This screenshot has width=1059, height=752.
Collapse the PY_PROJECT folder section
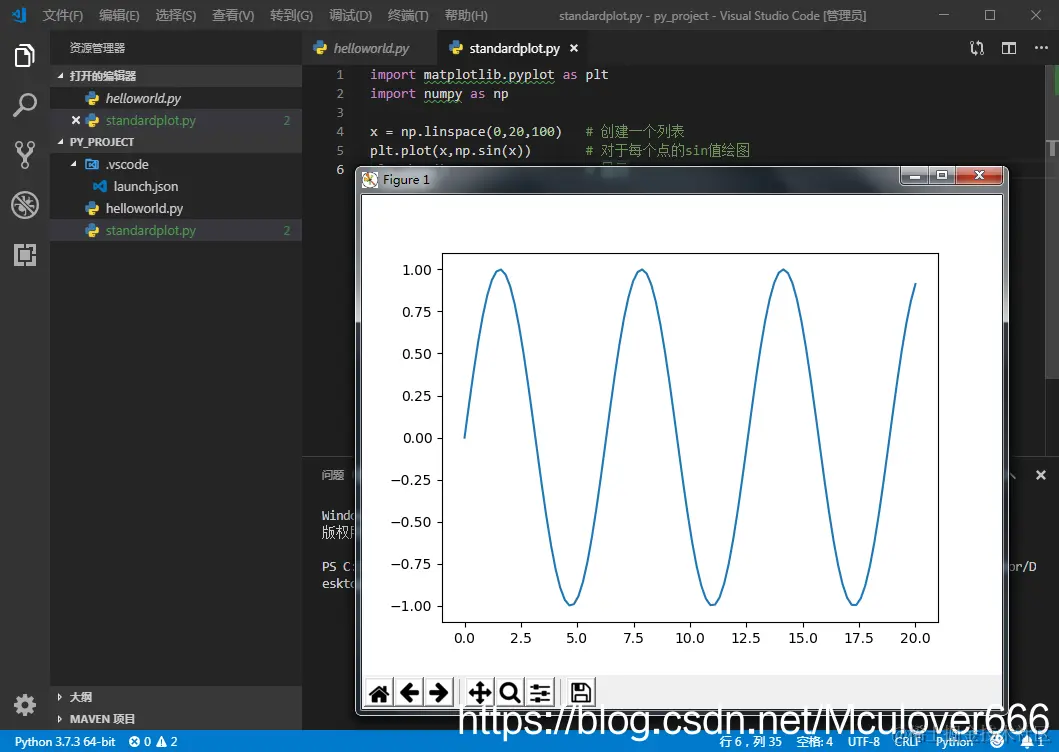coord(60,142)
